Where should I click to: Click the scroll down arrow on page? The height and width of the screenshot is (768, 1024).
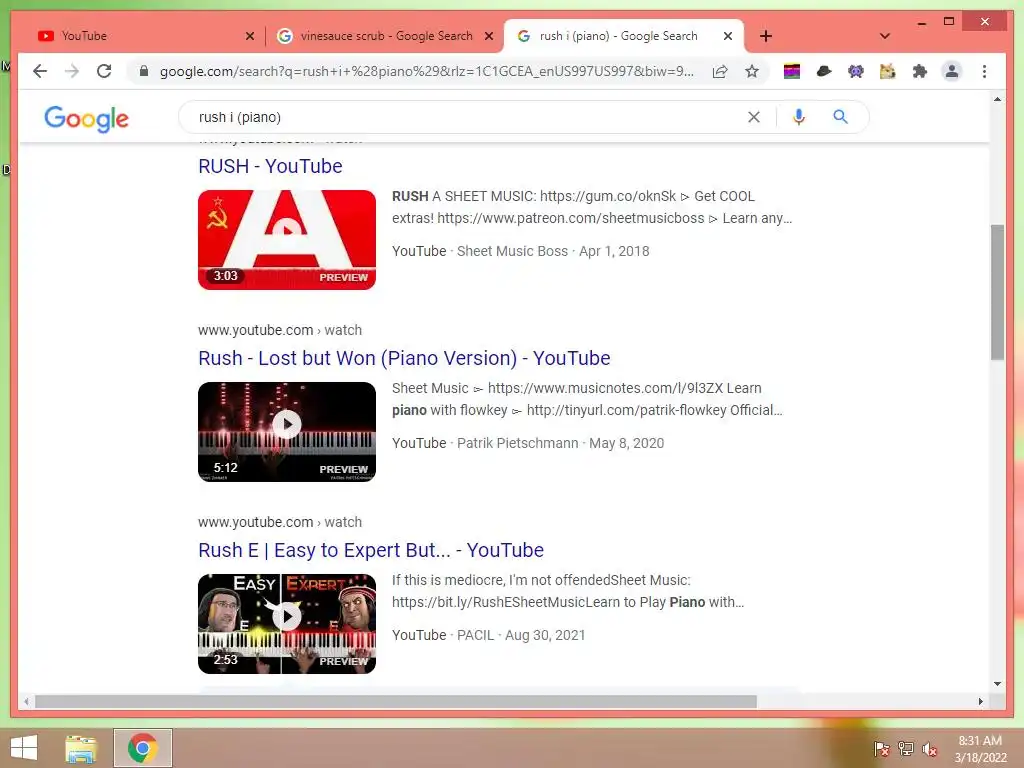pyautogui.click(x=997, y=684)
